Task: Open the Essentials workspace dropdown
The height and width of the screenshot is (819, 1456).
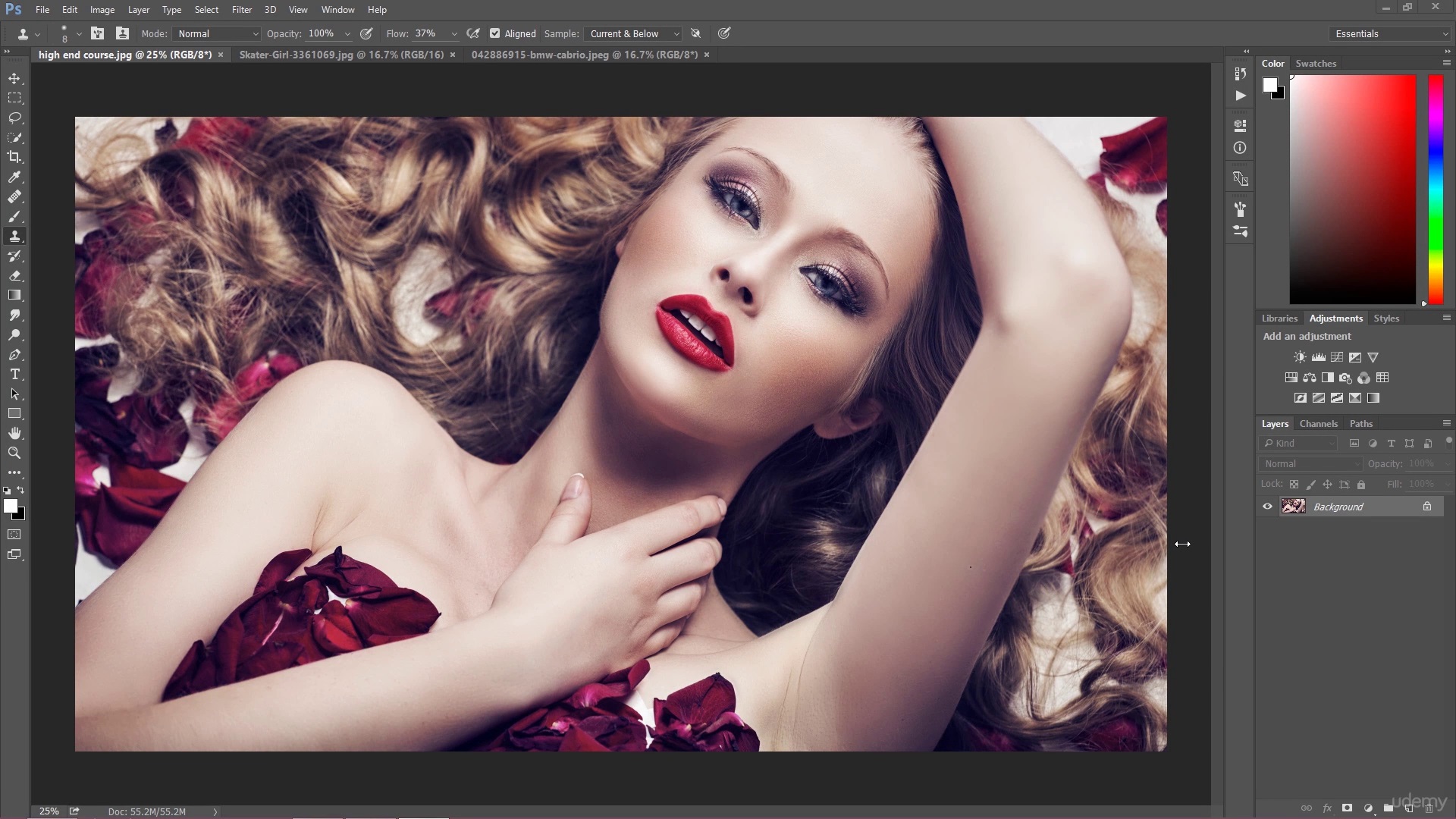Action: click(1390, 33)
